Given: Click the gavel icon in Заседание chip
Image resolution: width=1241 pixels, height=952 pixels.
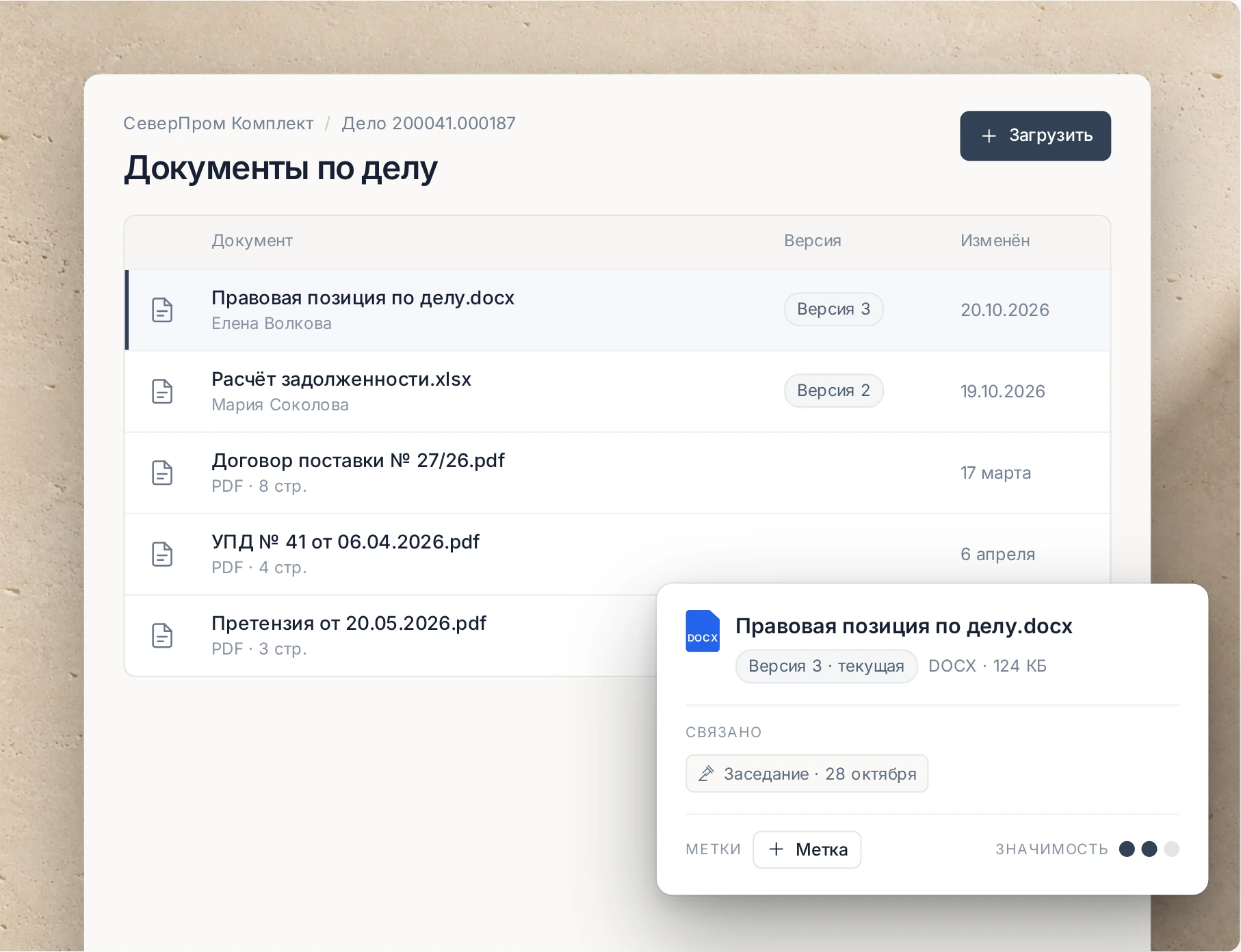Looking at the screenshot, I should [x=706, y=773].
